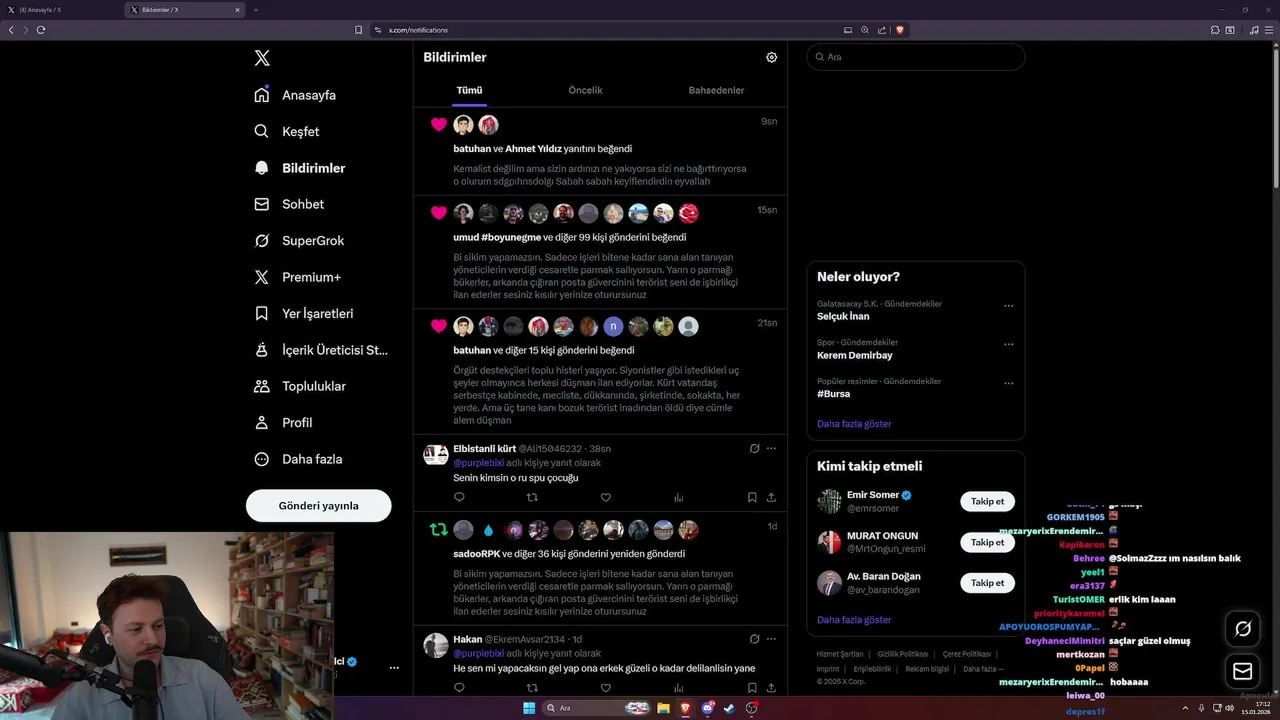Open Gizlilik Politikası footer link
Image resolution: width=1280 pixels, height=720 pixels.
[903, 654]
